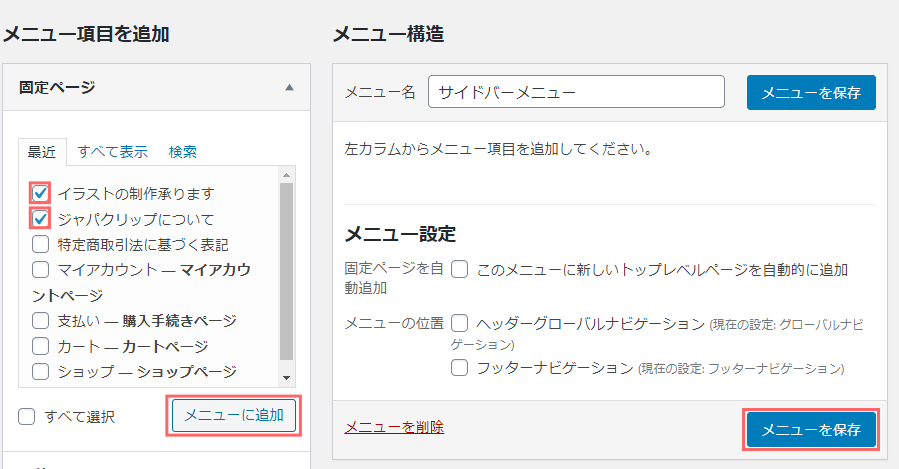This screenshot has width=899, height=469.
Task: Uncheck イラストの制作承ります checkbox
Action: (x=40, y=193)
